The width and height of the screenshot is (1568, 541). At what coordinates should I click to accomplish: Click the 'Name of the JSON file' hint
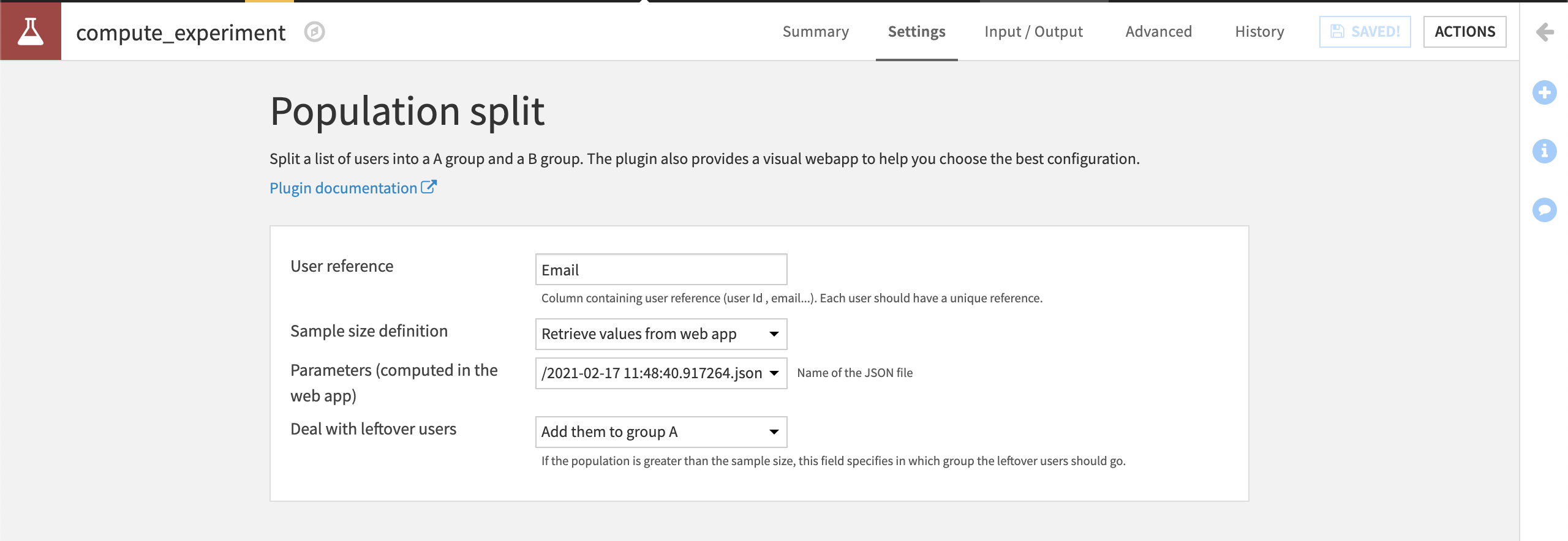(855, 373)
